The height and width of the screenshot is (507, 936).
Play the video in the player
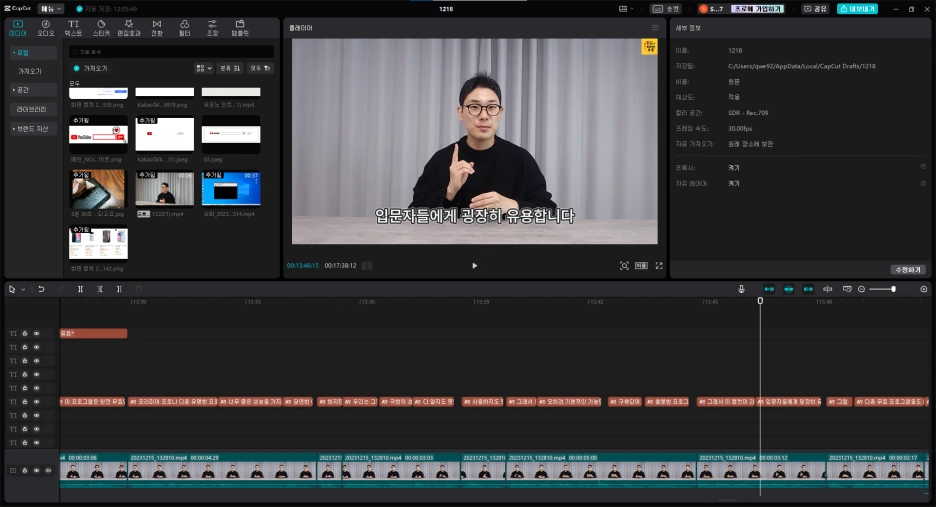475,266
